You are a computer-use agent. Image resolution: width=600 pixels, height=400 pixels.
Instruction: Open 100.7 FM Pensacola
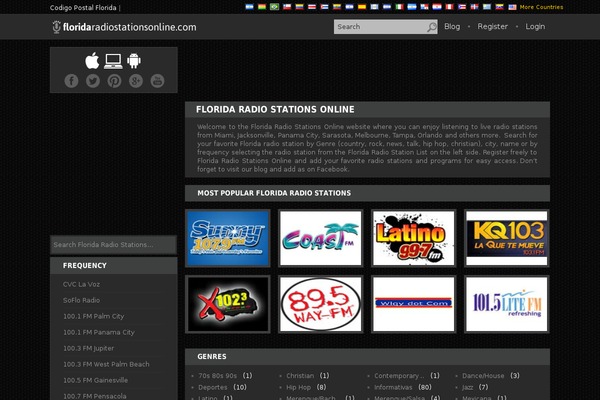(95, 396)
